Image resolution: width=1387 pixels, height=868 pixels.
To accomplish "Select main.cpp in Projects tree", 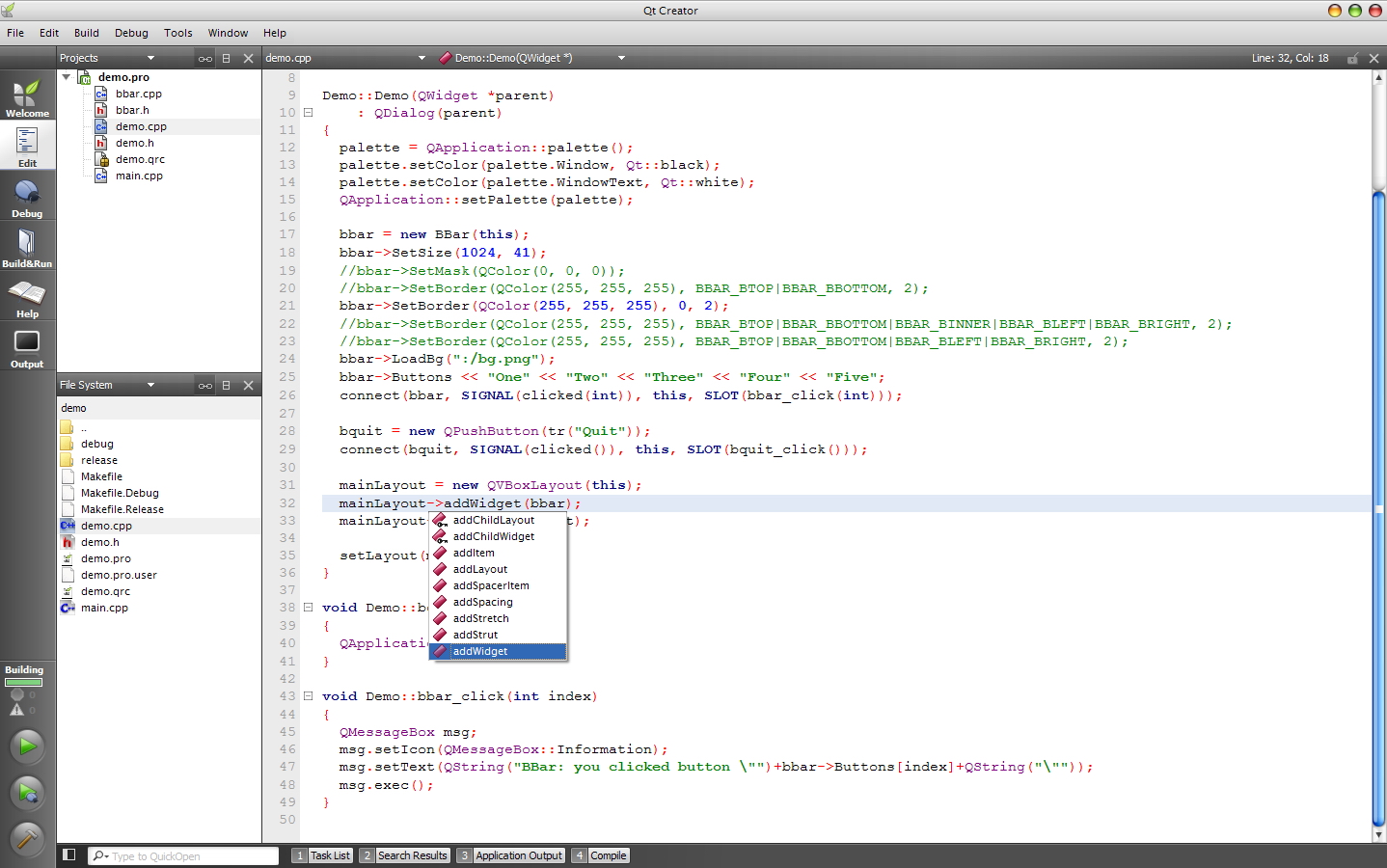I will (x=139, y=176).
